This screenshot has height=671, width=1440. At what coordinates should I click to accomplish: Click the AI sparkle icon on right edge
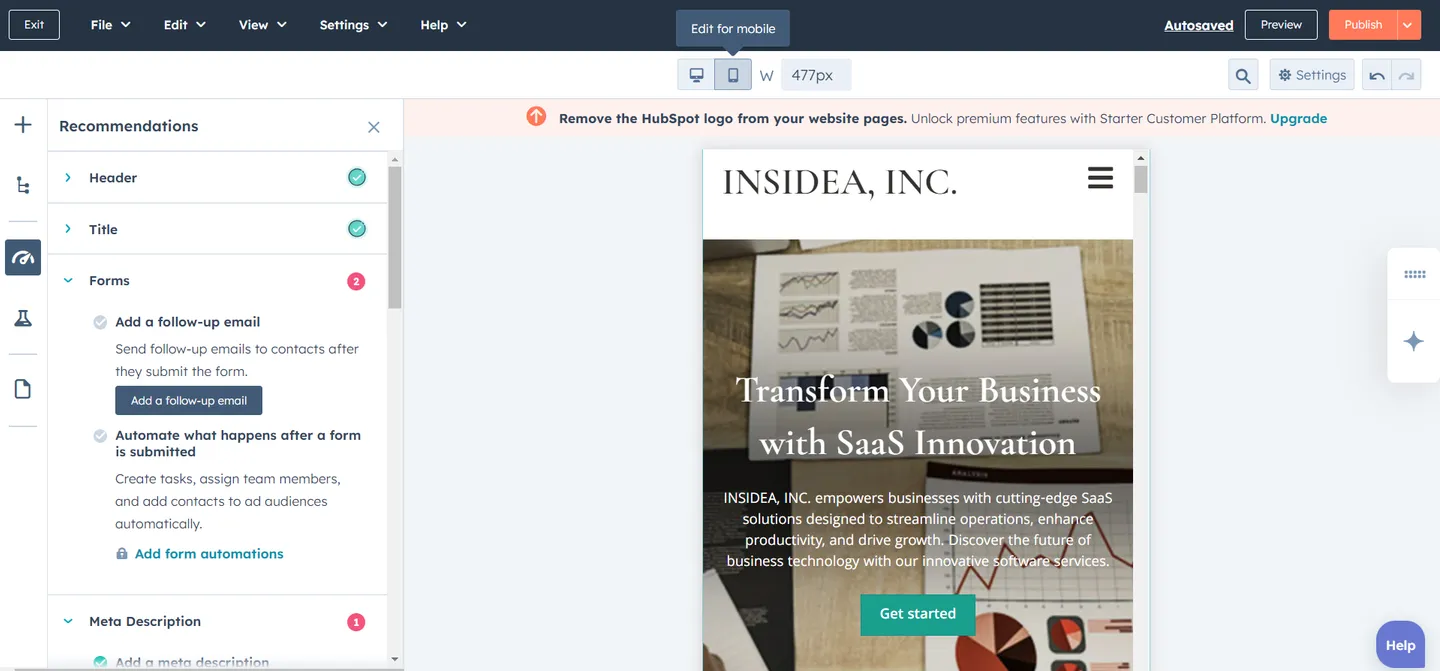pos(1414,341)
